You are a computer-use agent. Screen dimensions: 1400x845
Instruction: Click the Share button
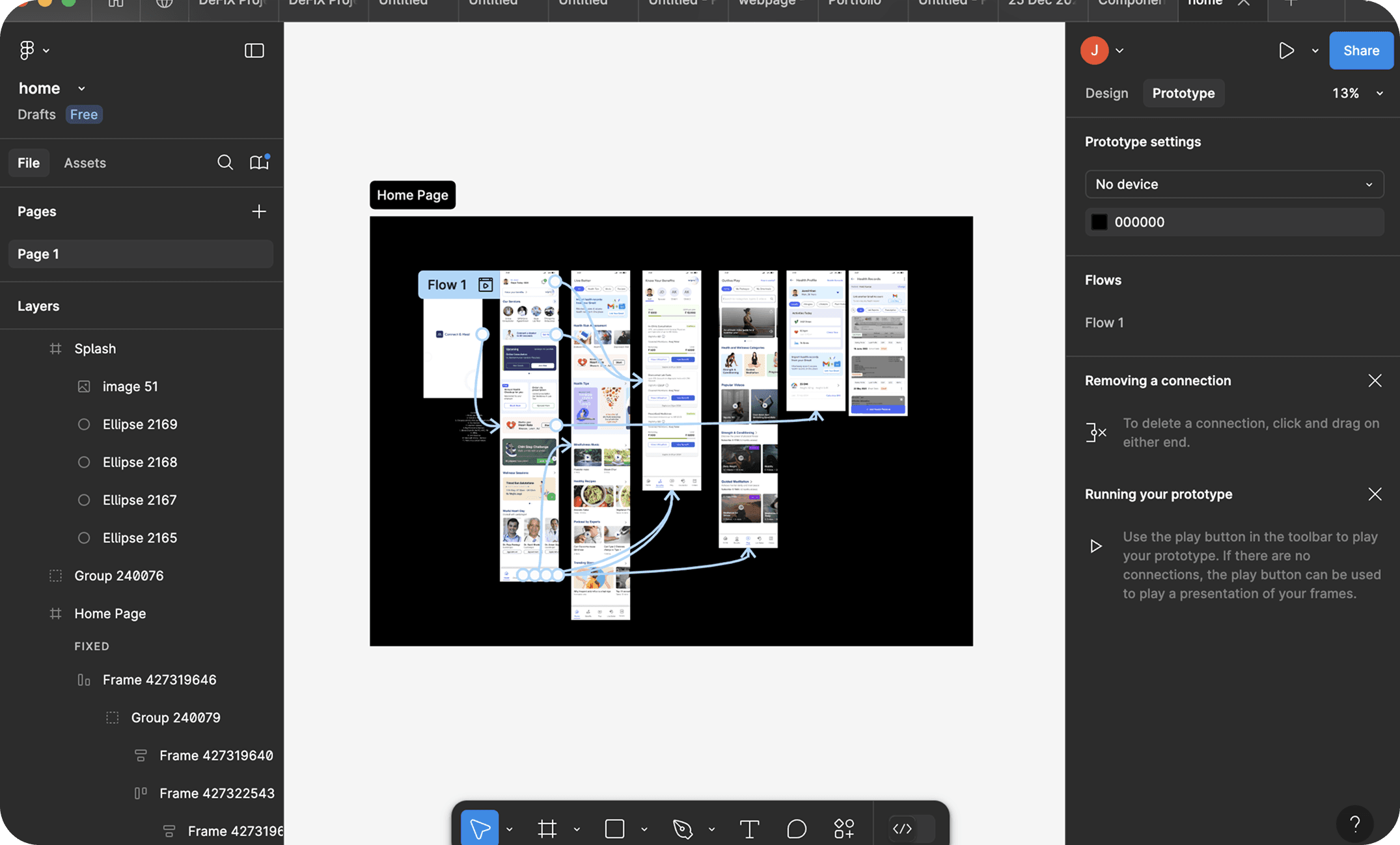pos(1361,50)
